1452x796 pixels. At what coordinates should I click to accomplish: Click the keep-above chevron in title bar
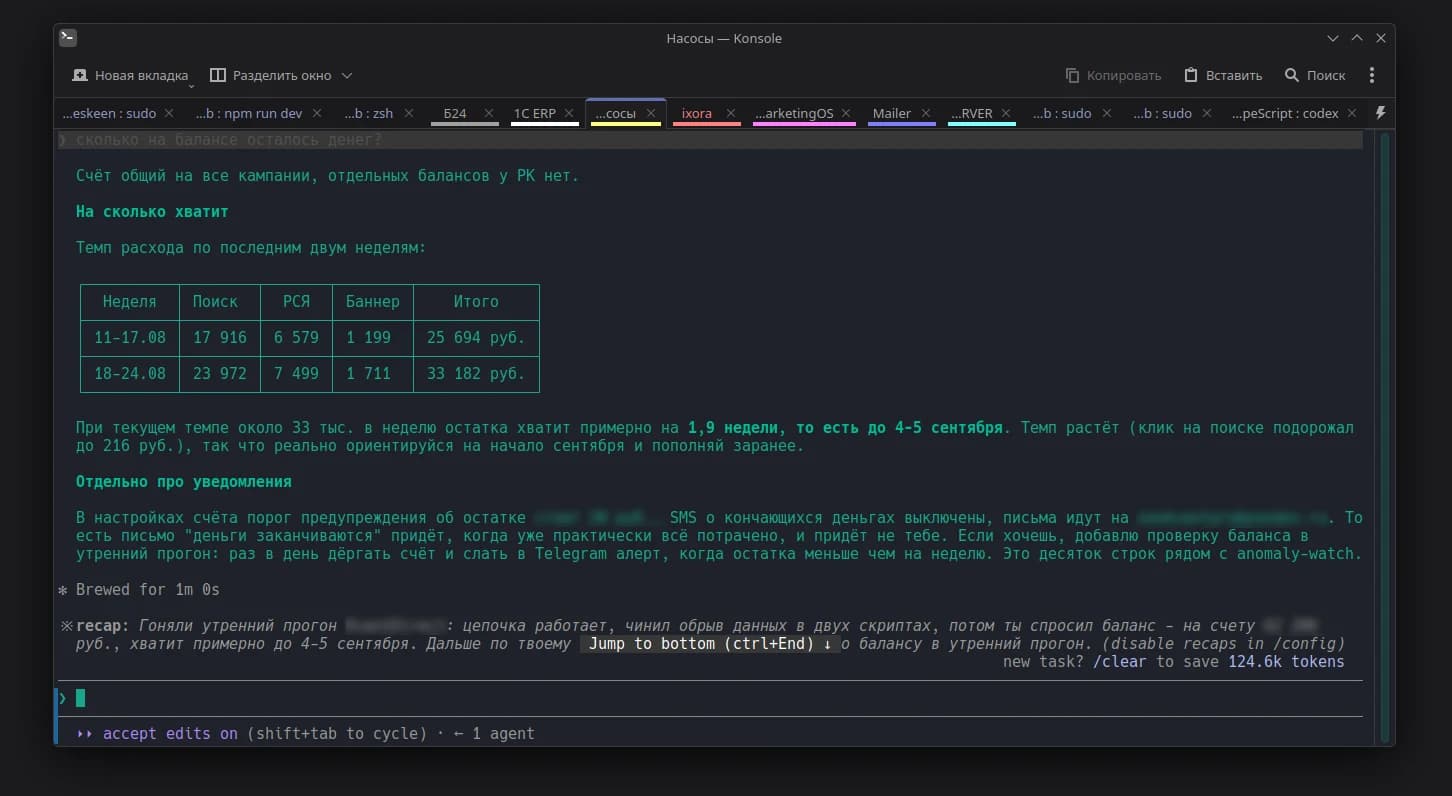pyautogui.click(x=1357, y=38)
